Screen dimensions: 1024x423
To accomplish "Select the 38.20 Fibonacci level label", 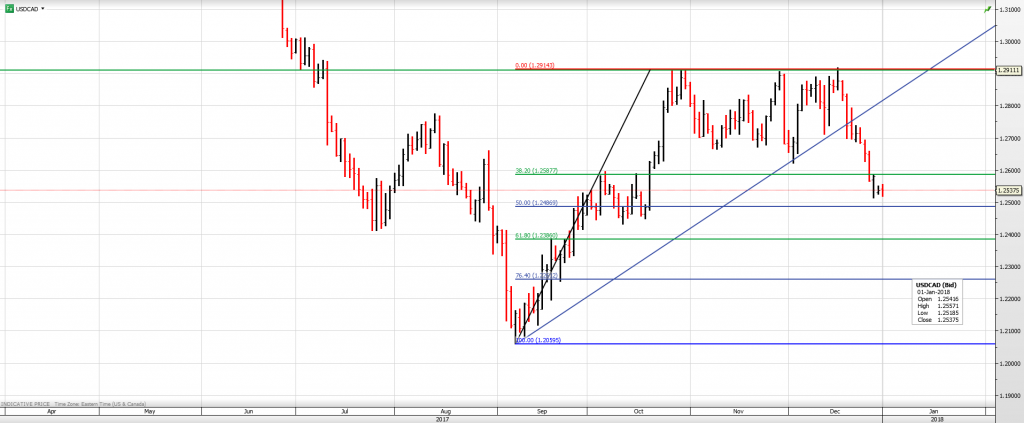I will click(536, 171).
